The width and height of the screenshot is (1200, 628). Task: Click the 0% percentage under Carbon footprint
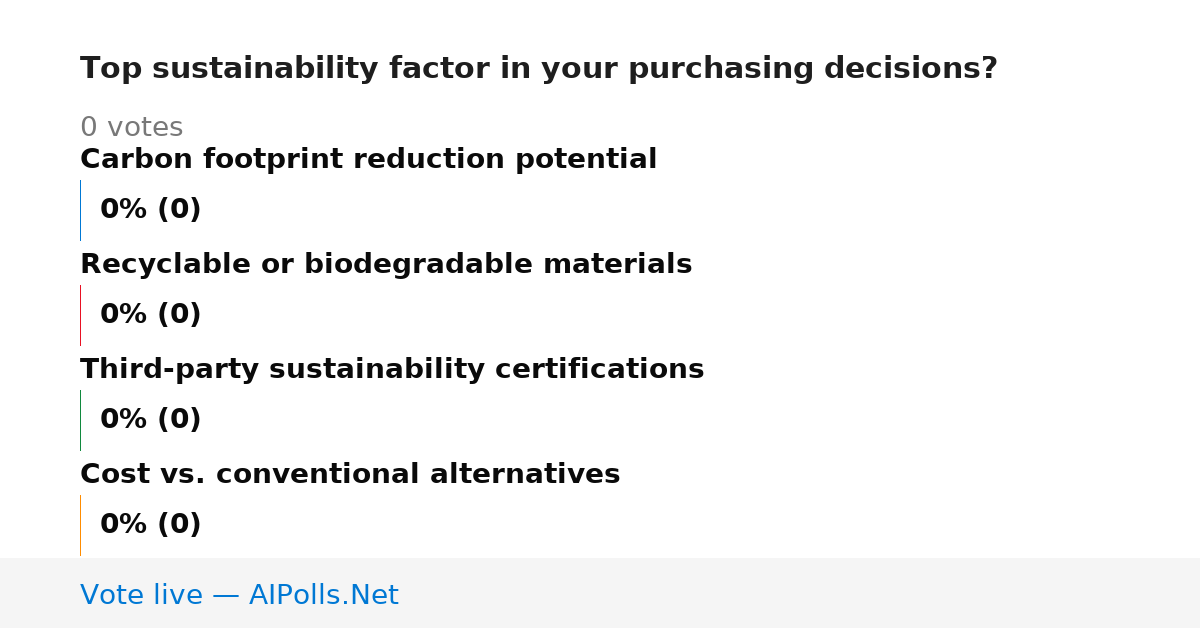(x=124, y=210)
